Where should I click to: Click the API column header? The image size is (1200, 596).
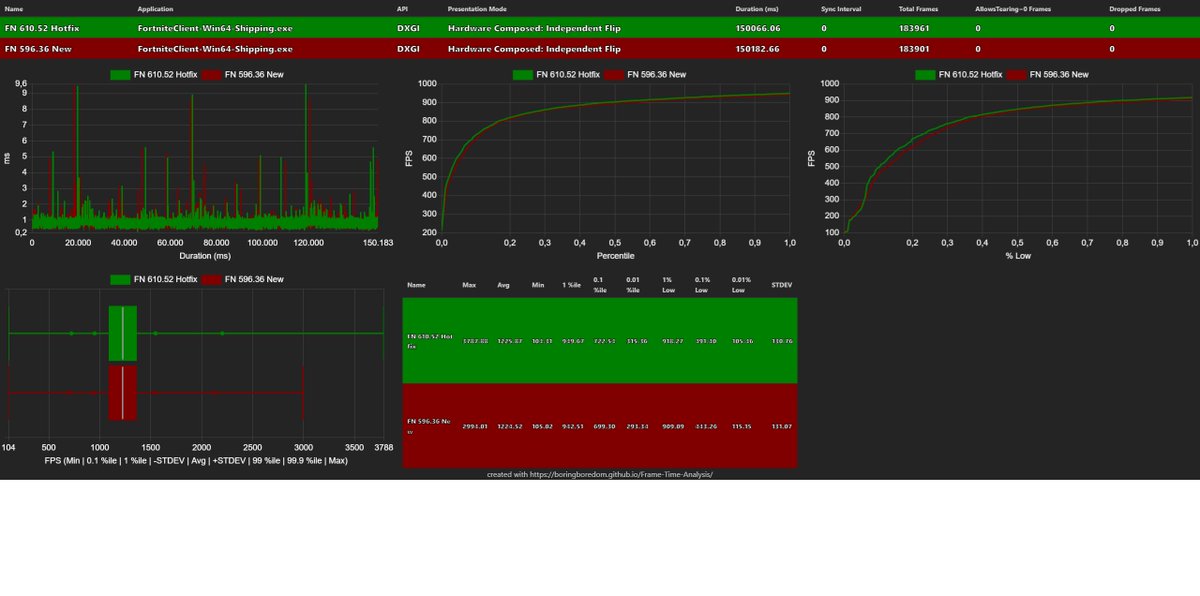tap(402, 8)
